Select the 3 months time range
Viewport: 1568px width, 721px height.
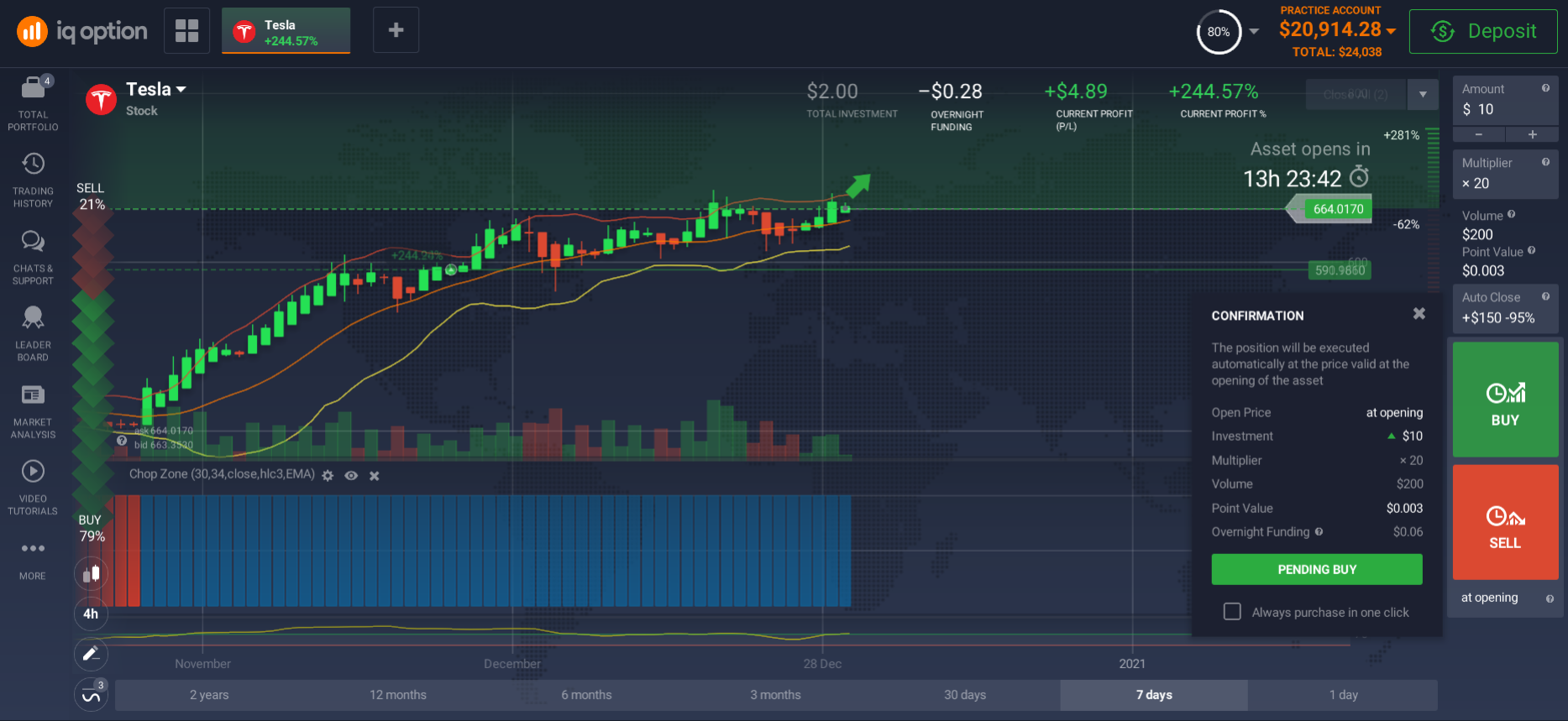pos(775,695)
